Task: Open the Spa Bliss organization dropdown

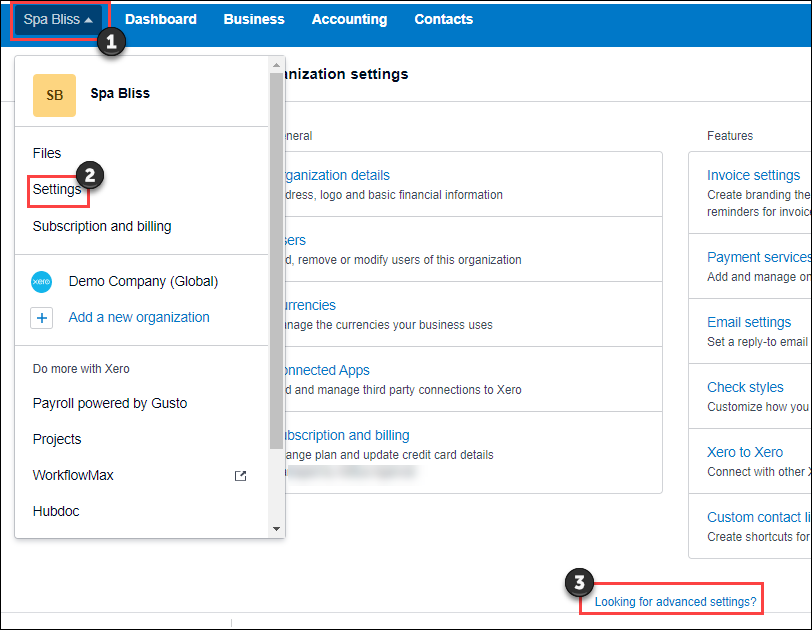Action: pyautogui.click(x=58, y=20)
